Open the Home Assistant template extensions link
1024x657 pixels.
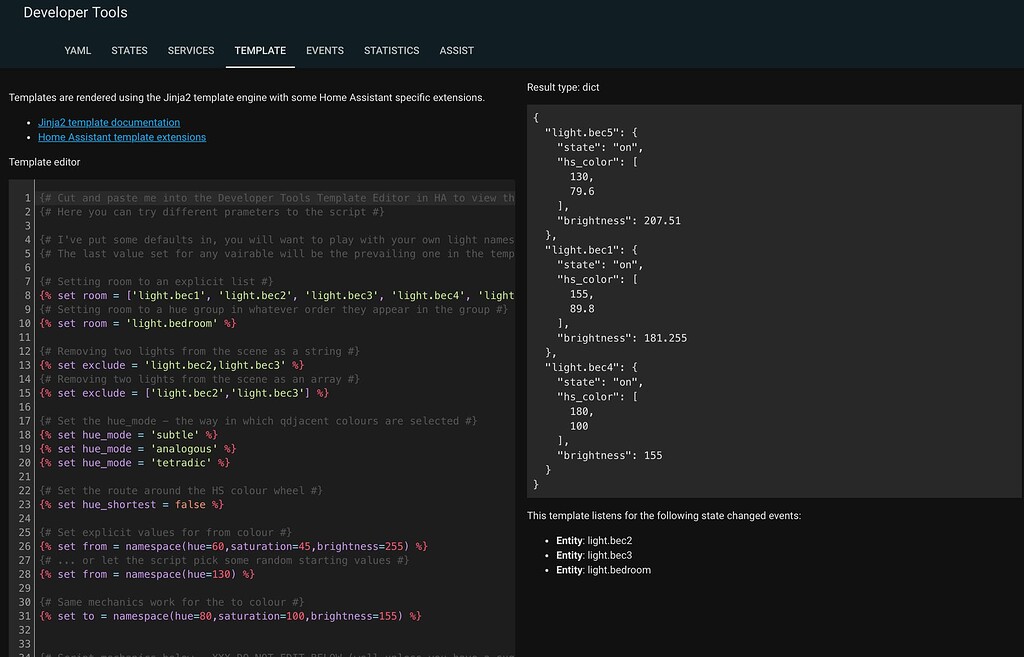tap(121, 137)
